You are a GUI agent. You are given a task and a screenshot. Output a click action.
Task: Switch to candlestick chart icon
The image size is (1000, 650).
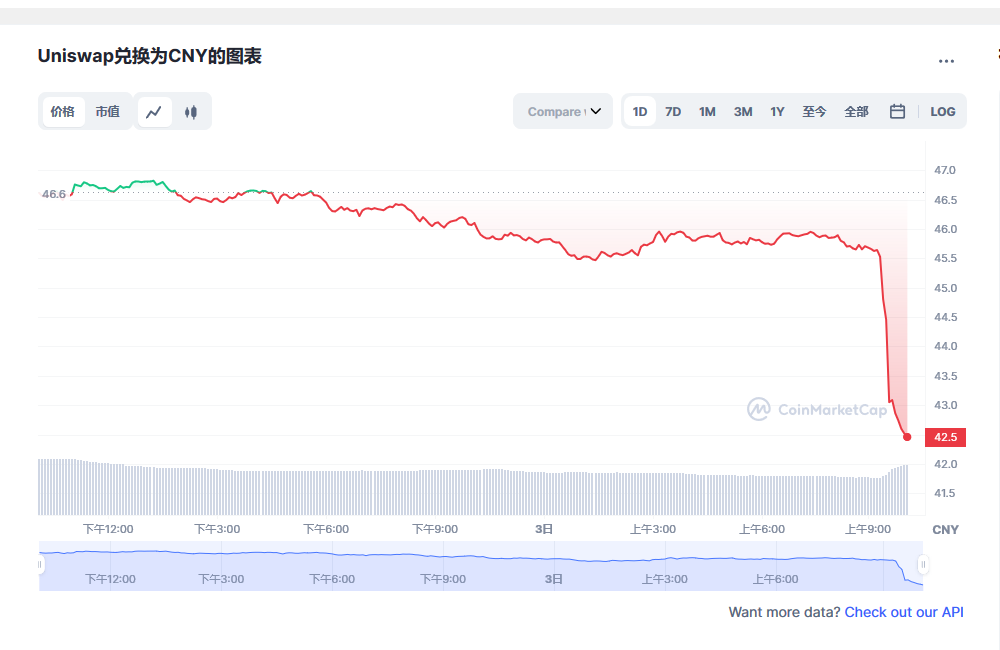click(x=191, y=112)
